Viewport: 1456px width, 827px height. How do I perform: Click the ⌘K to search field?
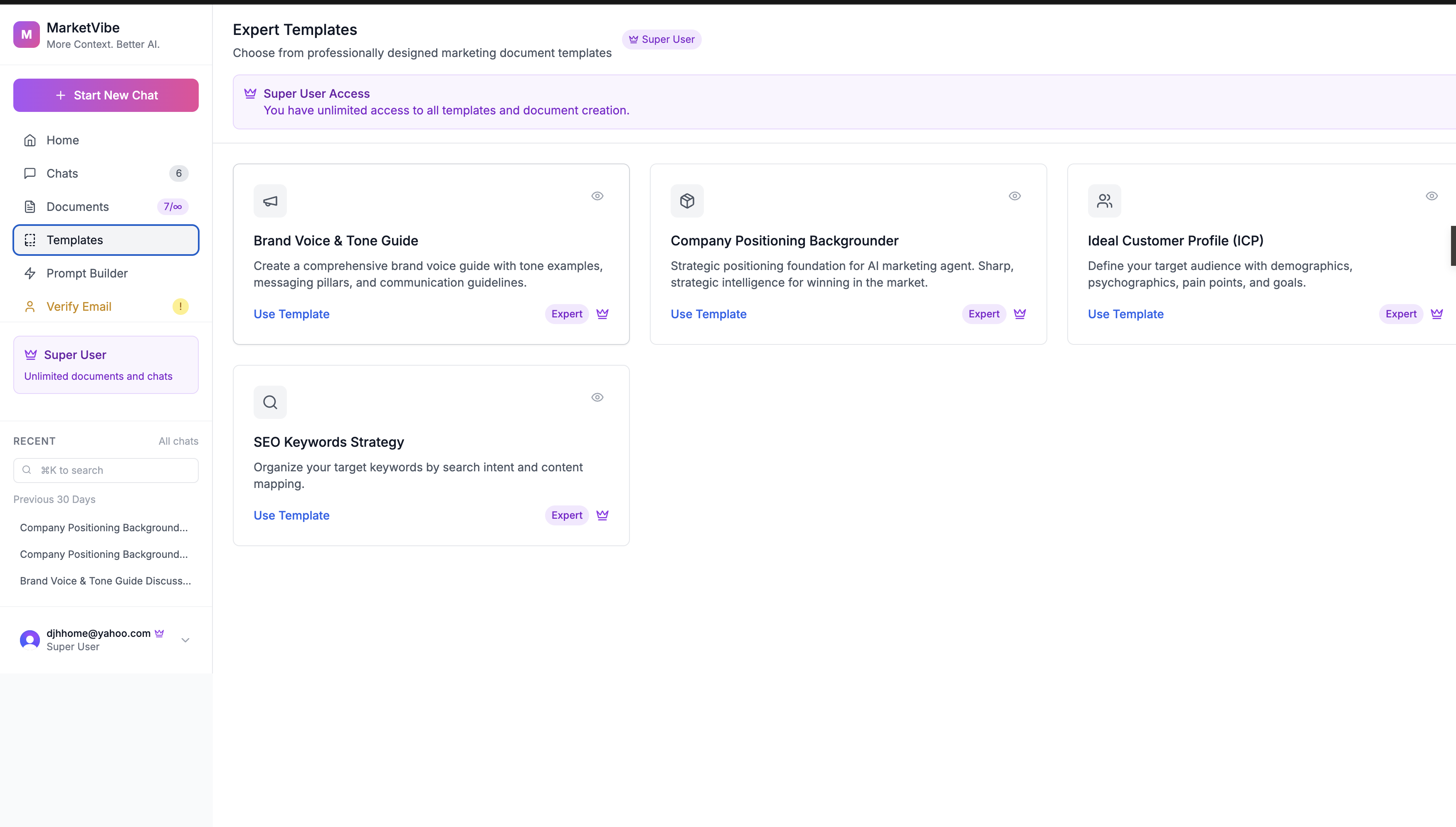click(x=106, y=470)
